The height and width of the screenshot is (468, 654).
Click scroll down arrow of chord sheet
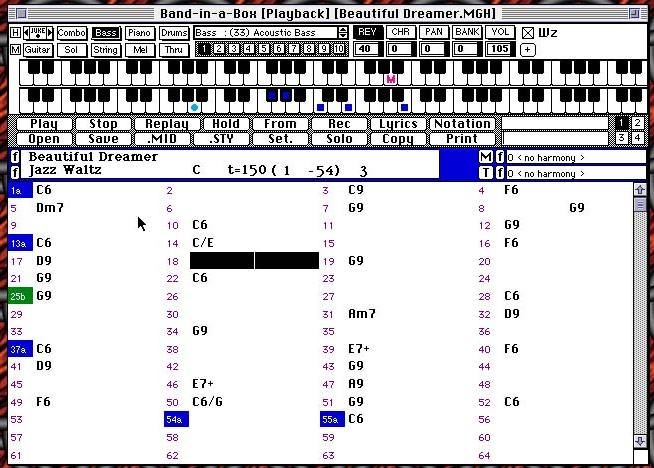[640, 441]
